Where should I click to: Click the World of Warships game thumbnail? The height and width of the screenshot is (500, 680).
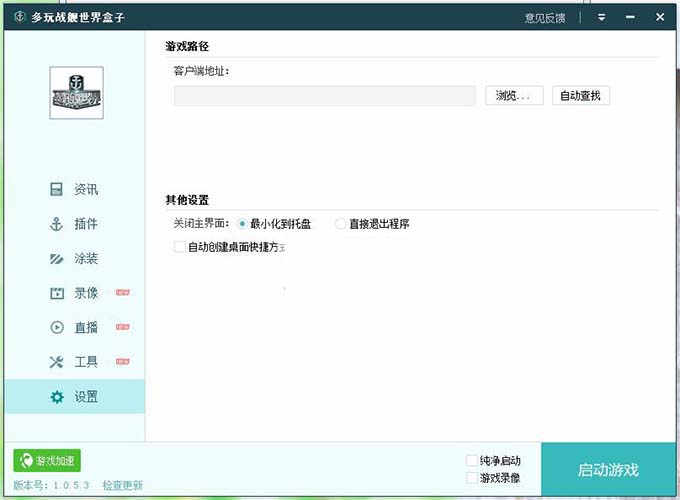[x=76, y=92]
